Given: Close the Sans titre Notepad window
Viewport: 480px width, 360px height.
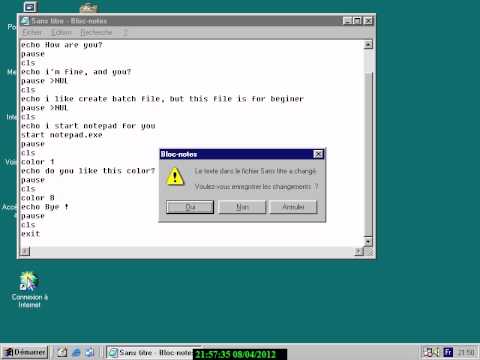Looking at the screenshot, I should (x=368, y=21).
